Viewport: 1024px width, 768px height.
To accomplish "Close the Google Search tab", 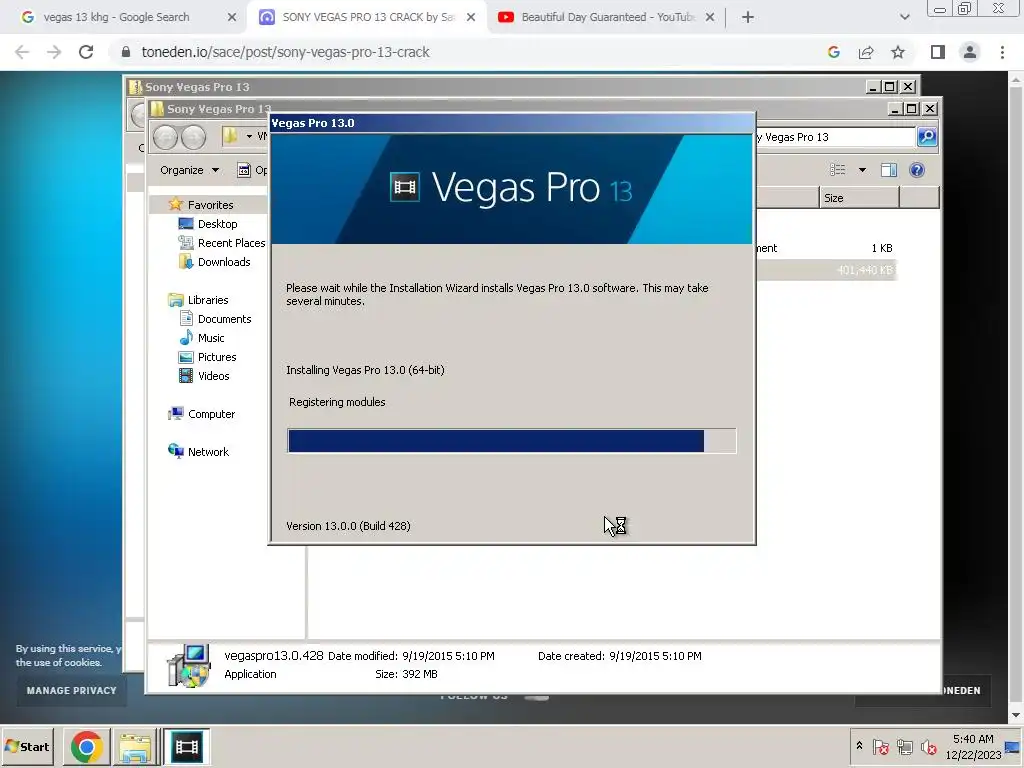I will click(x=231, y=17).
